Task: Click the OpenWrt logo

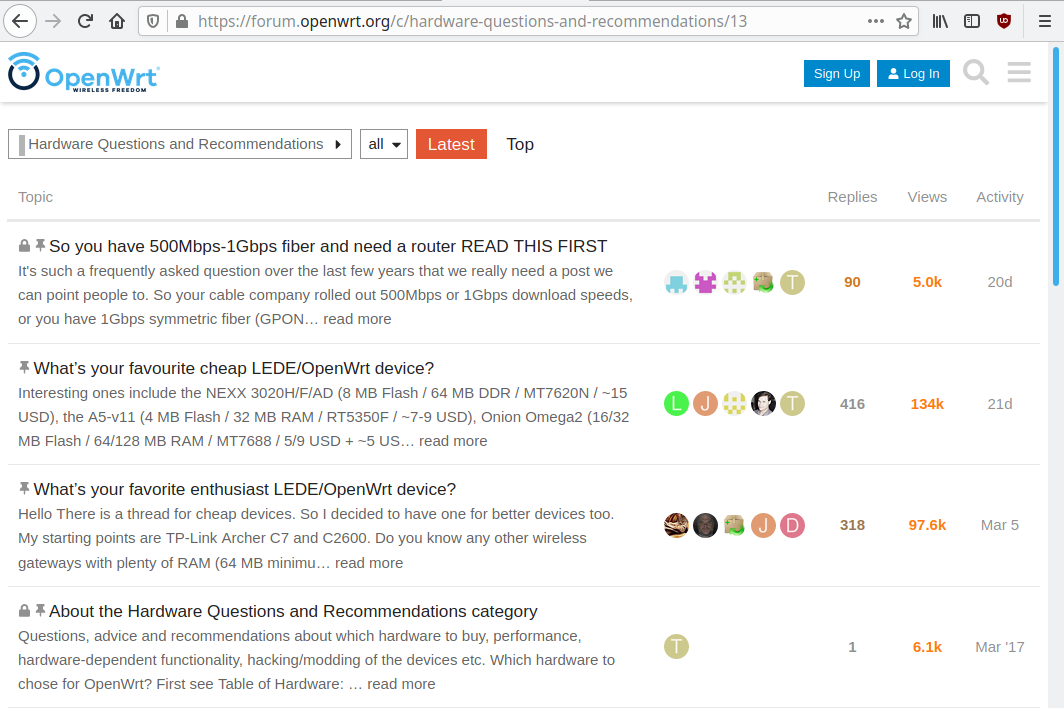Action: point(84,73)
